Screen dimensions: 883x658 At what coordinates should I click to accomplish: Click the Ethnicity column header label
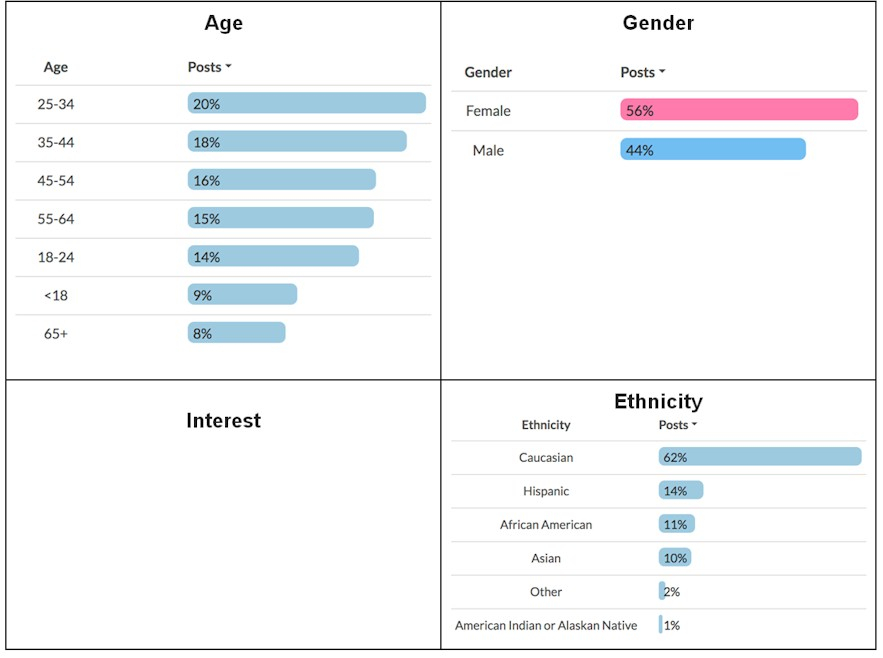click(546, 425)
